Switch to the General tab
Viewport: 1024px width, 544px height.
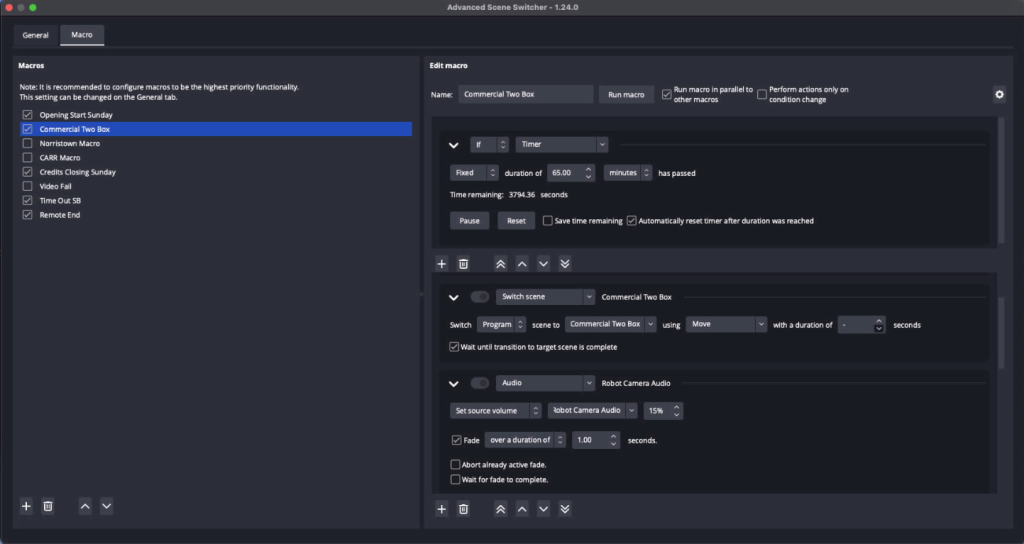[x=35, y=35]
